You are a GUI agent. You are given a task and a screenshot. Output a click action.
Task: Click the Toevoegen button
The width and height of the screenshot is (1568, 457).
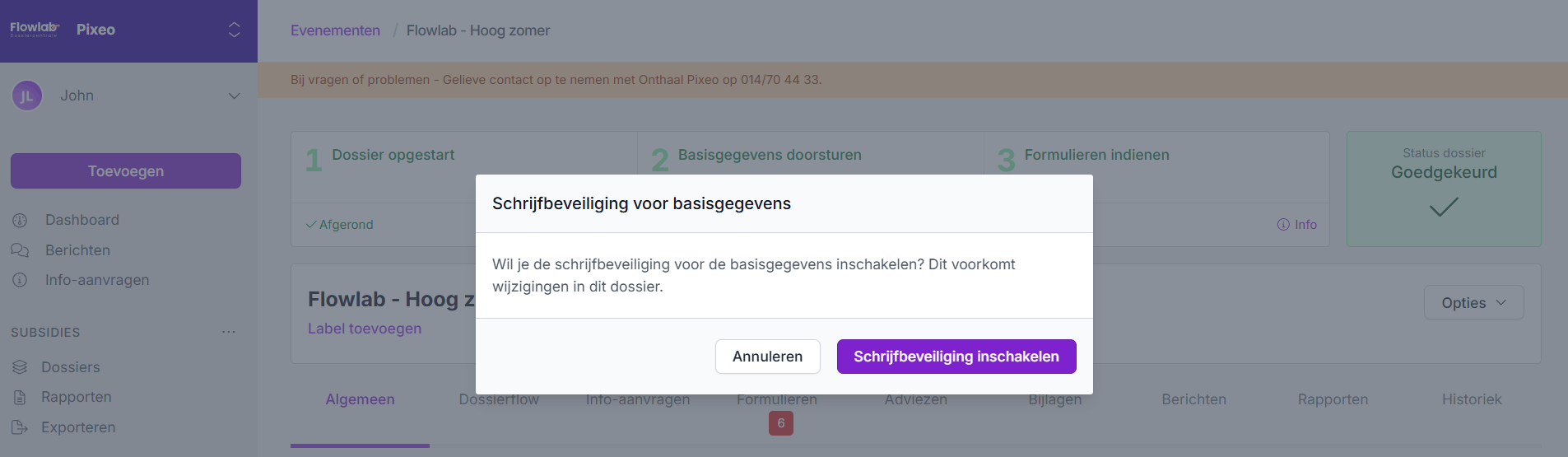pos(126,171)
